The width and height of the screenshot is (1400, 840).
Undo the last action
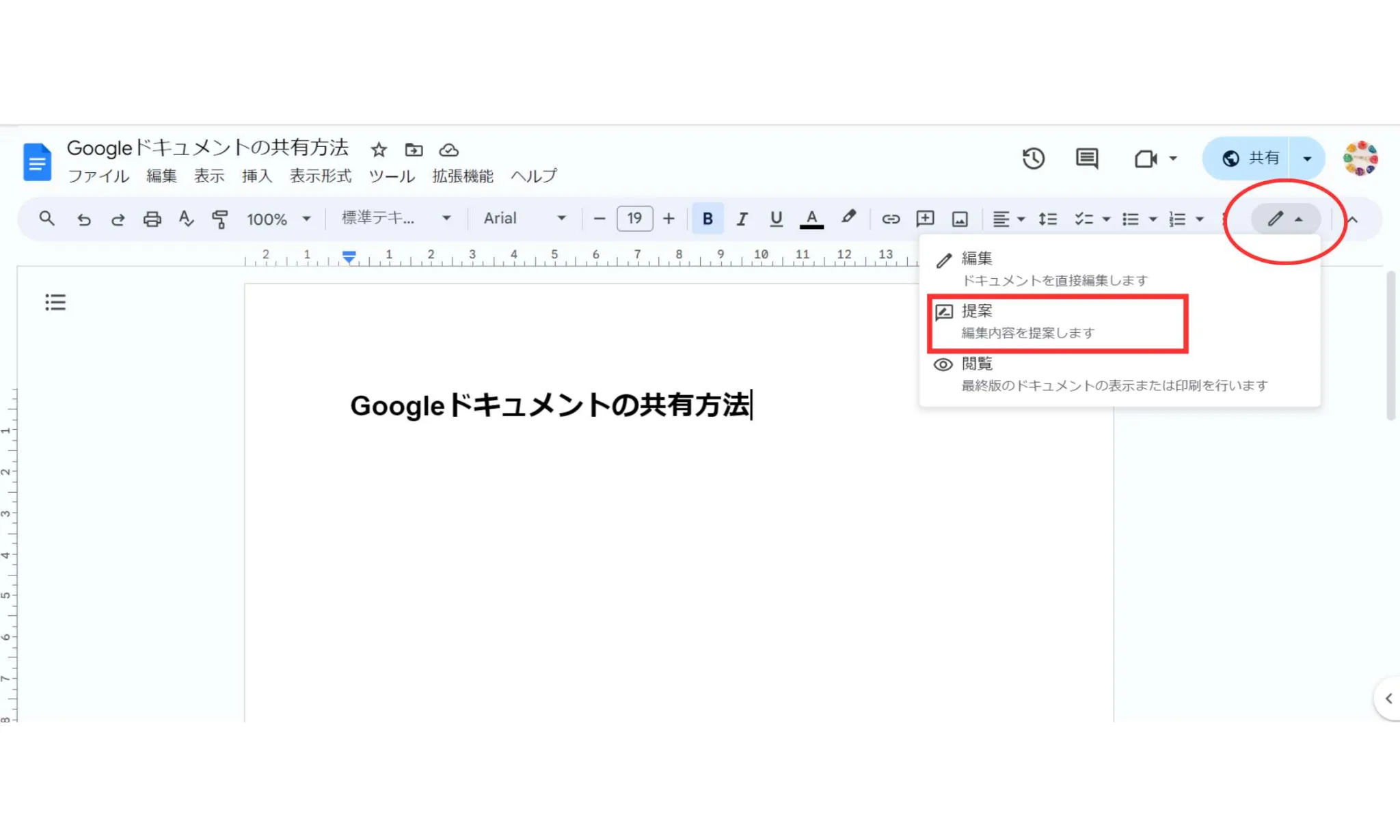[83, 219]
